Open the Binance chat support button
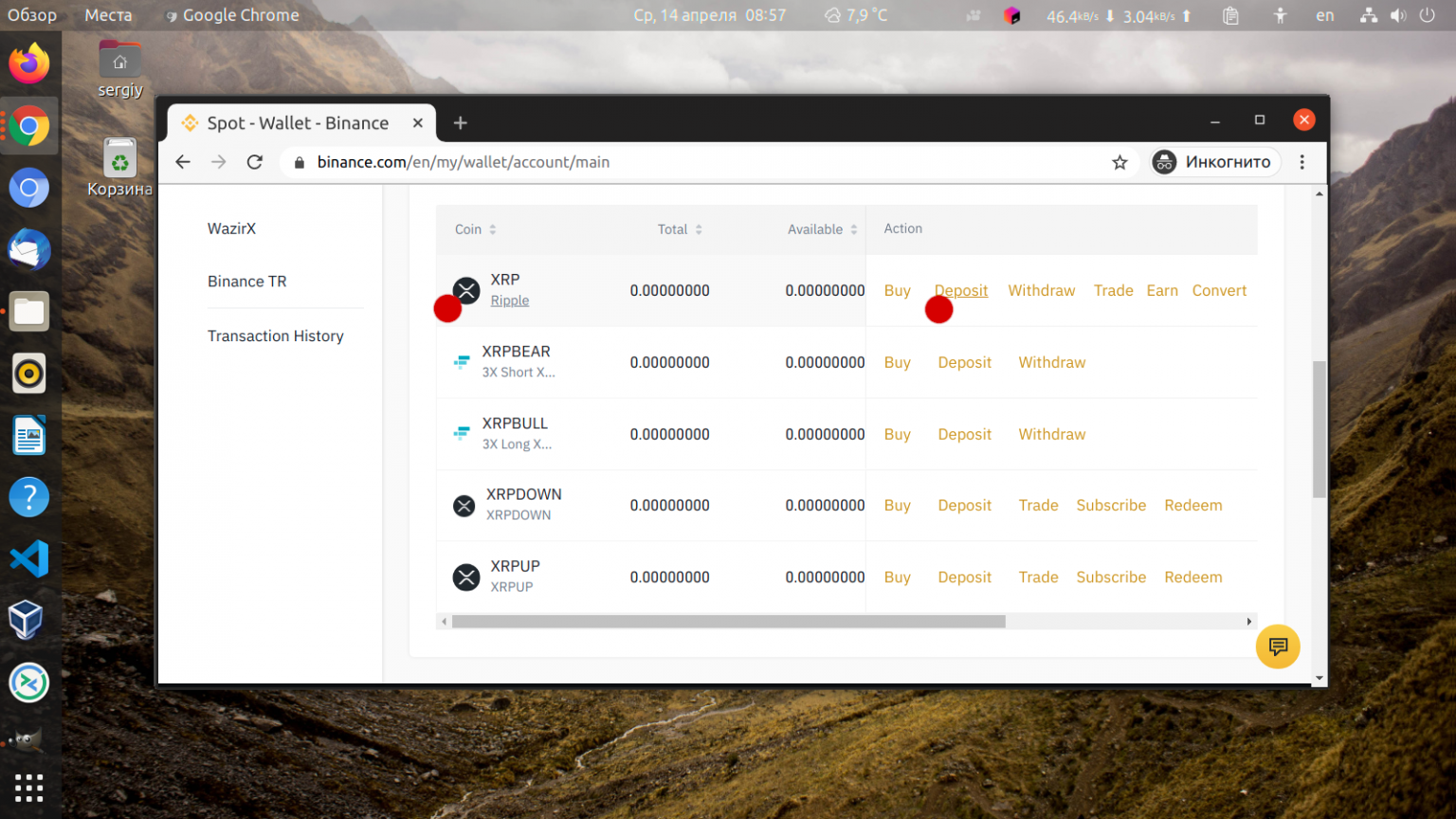The width and height of the screenshot is (1456, 819). click(1278, 646)
